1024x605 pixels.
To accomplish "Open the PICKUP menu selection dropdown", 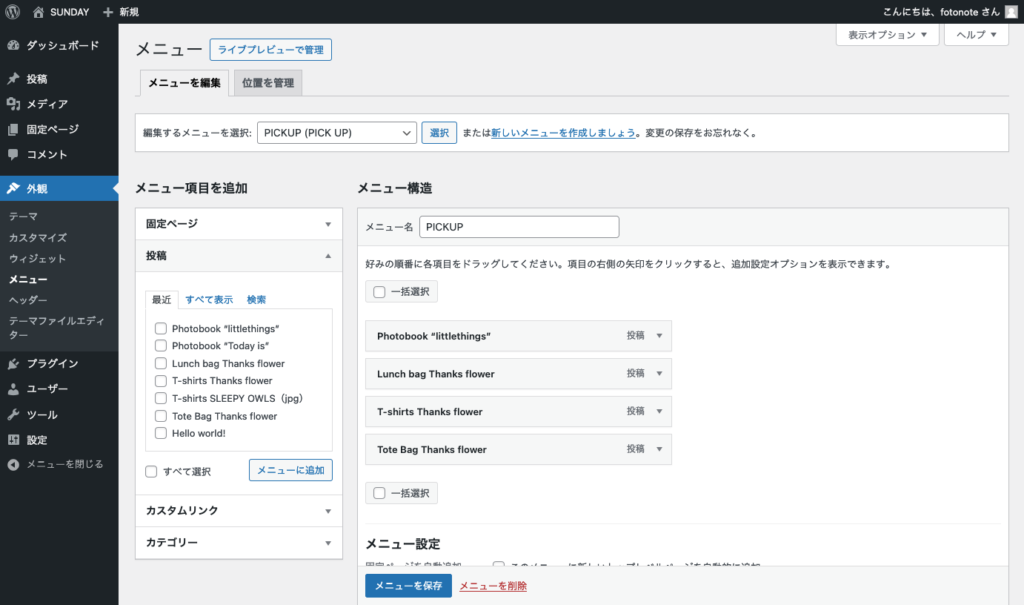I will click(336, 133).
